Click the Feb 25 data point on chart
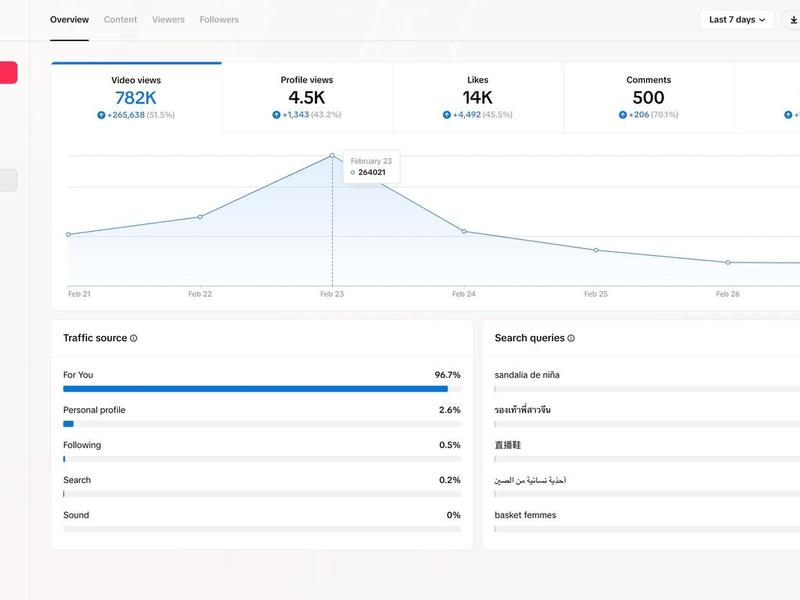The width and height of the screenshot is (800, 600). [596, 250]
